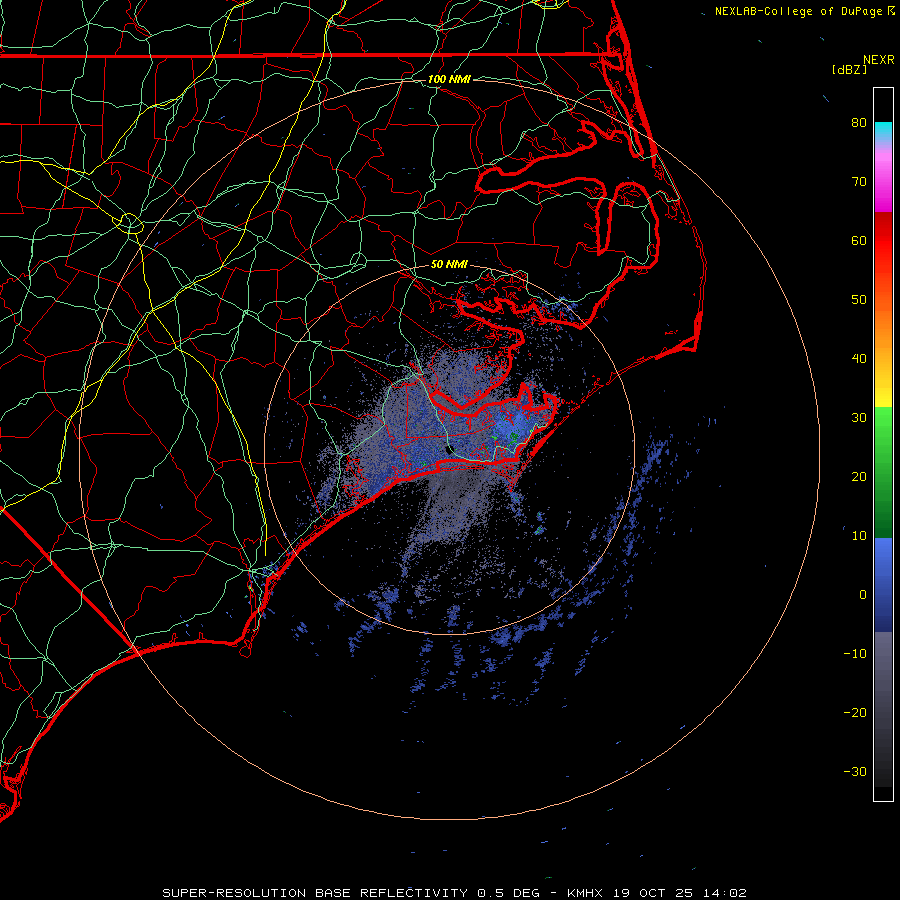The image size is (900, 900).
Task: Click the 10 value on the dBZ scale
Action: [859, 536]
